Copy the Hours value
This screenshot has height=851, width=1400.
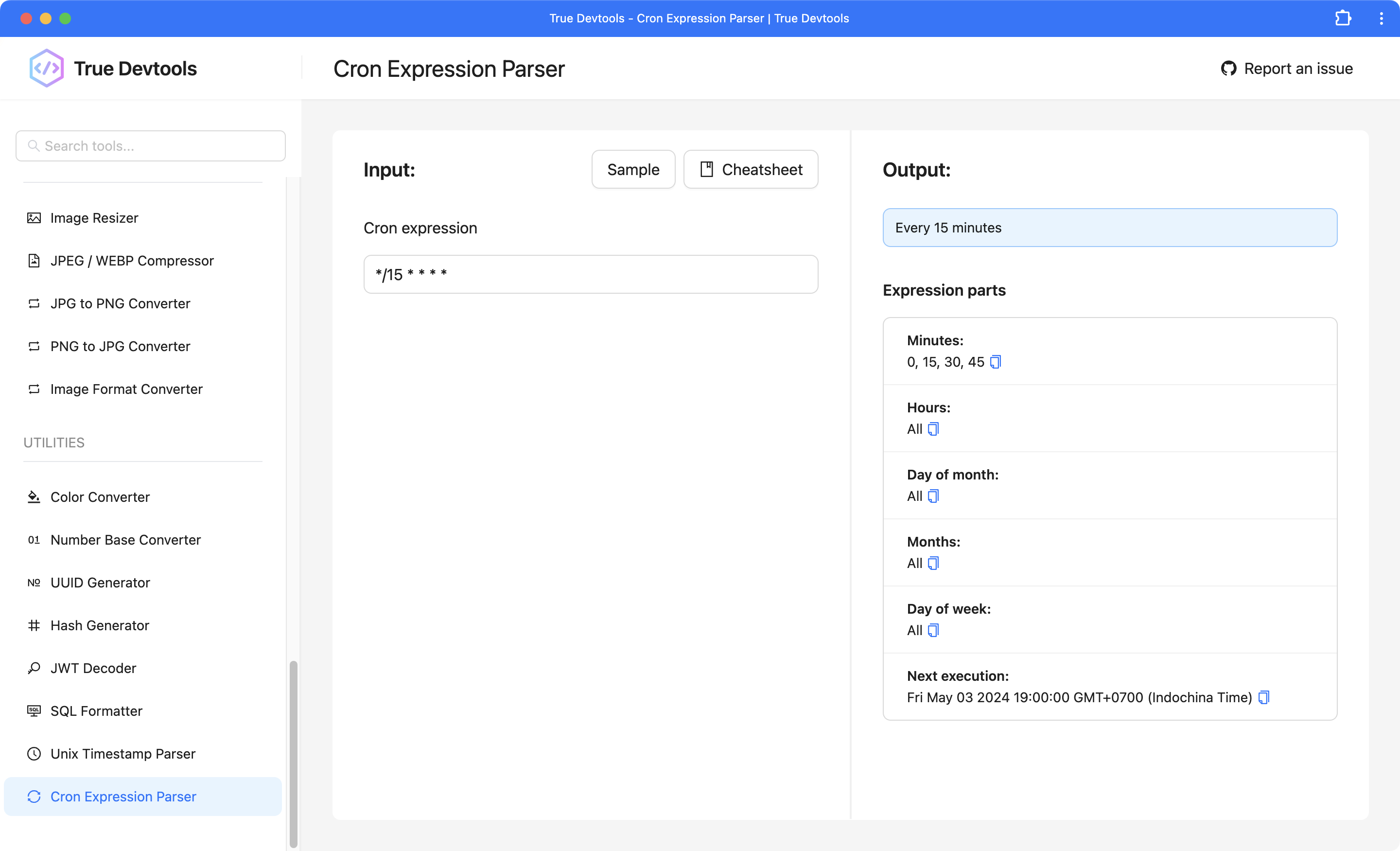pos(933,429)
